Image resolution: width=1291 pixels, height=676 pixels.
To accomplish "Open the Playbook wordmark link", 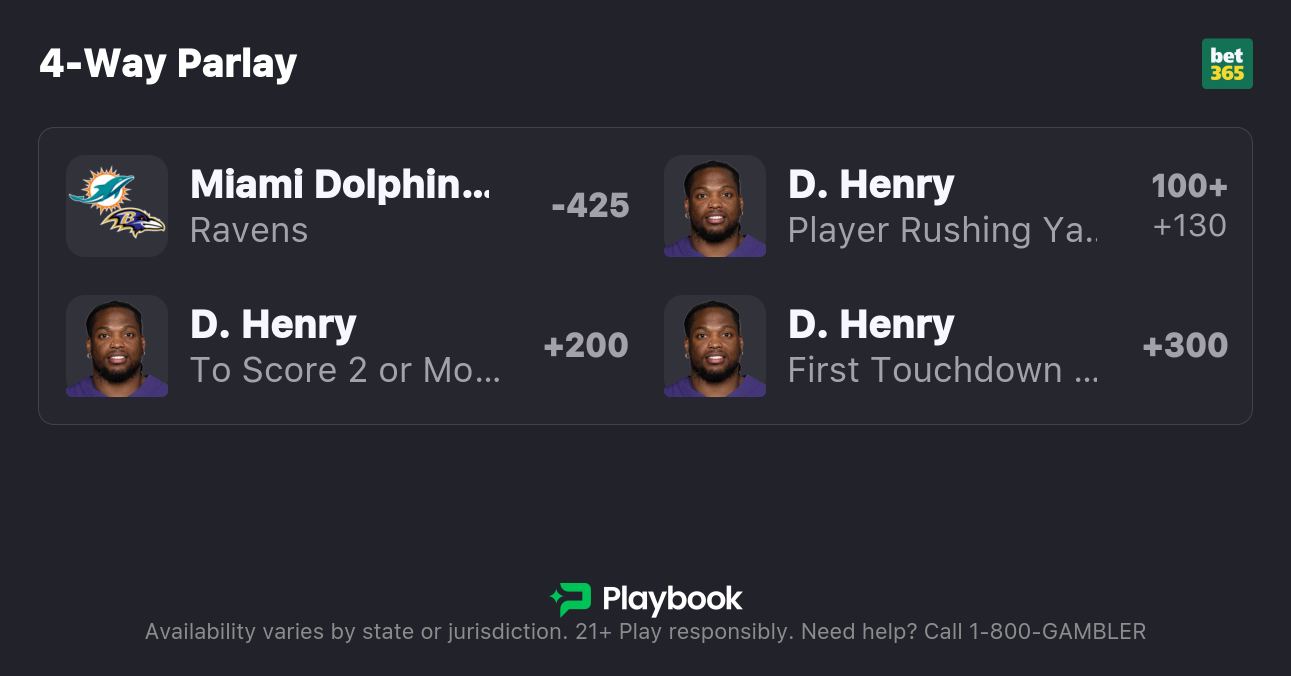I will tap(672, 599).
